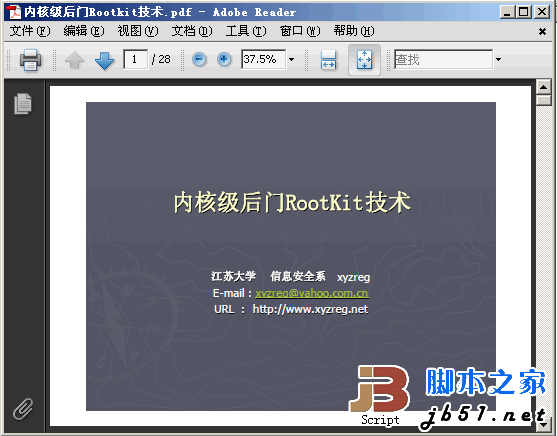This screenshot has height=436, width=557.
Task: Open the 文件(F) menu
Action: click(x=30, y=31)
